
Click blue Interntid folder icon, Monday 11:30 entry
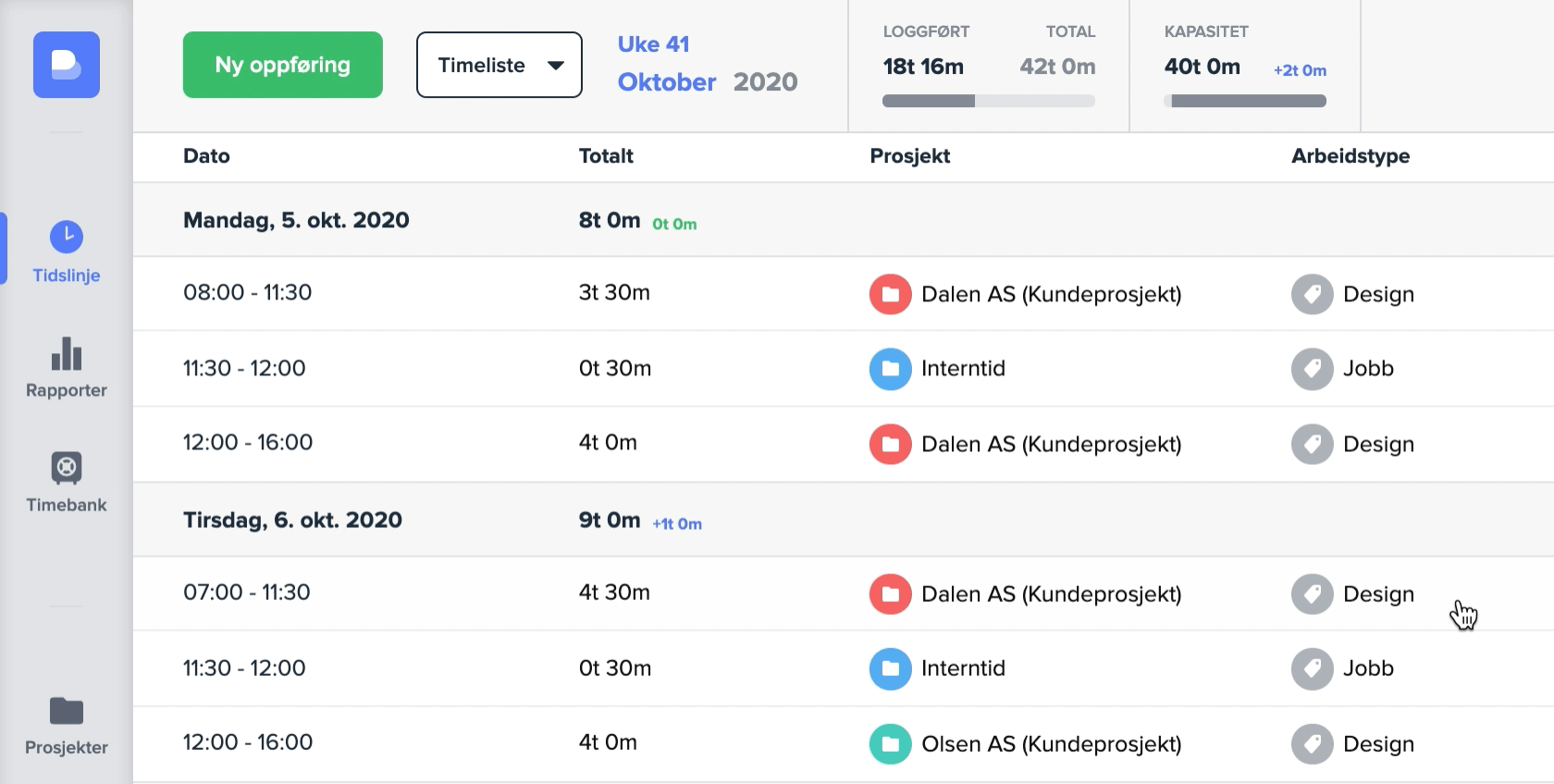[x=890, y=369]
